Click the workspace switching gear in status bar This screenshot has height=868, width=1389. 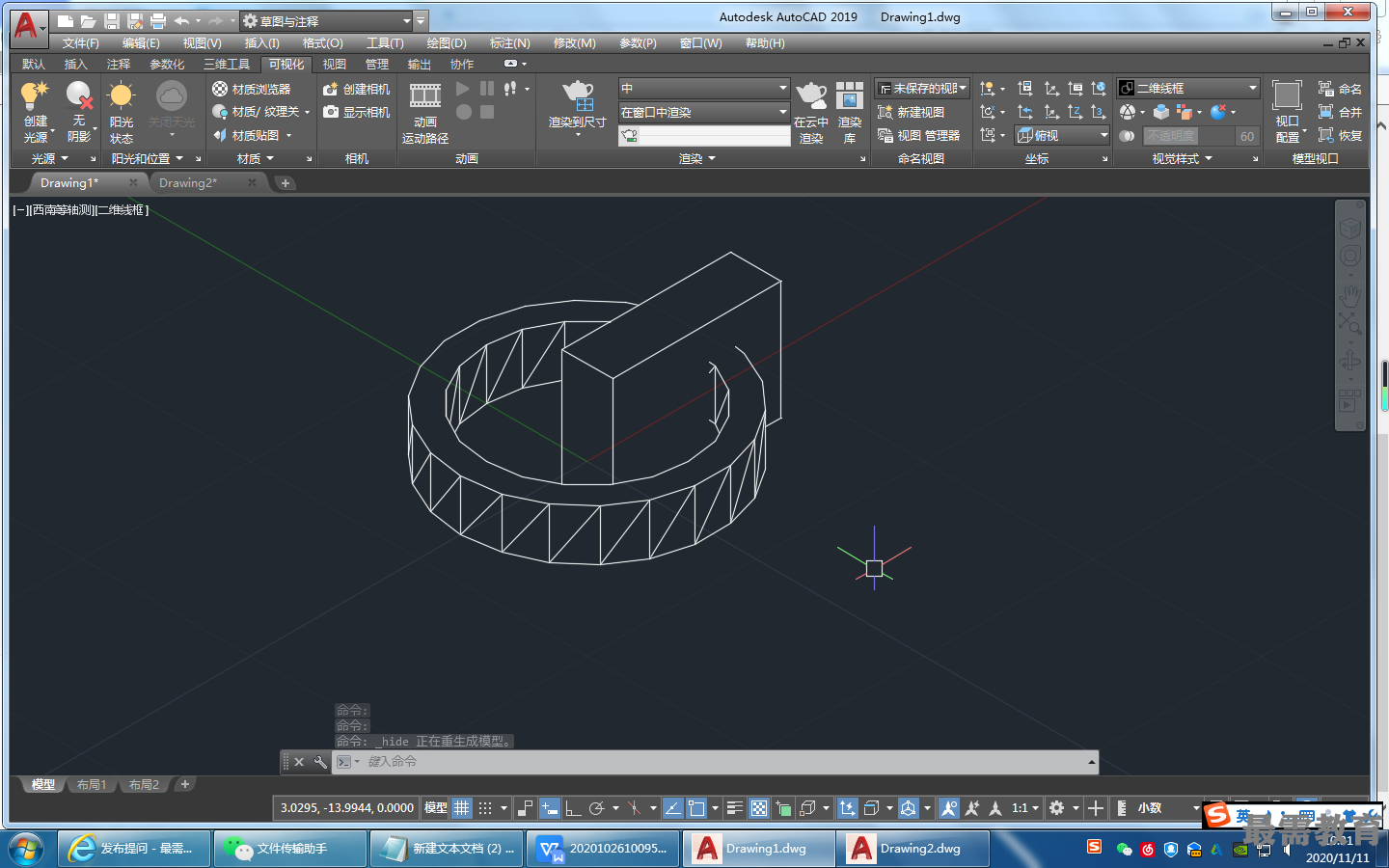[x=1056, y=808]
